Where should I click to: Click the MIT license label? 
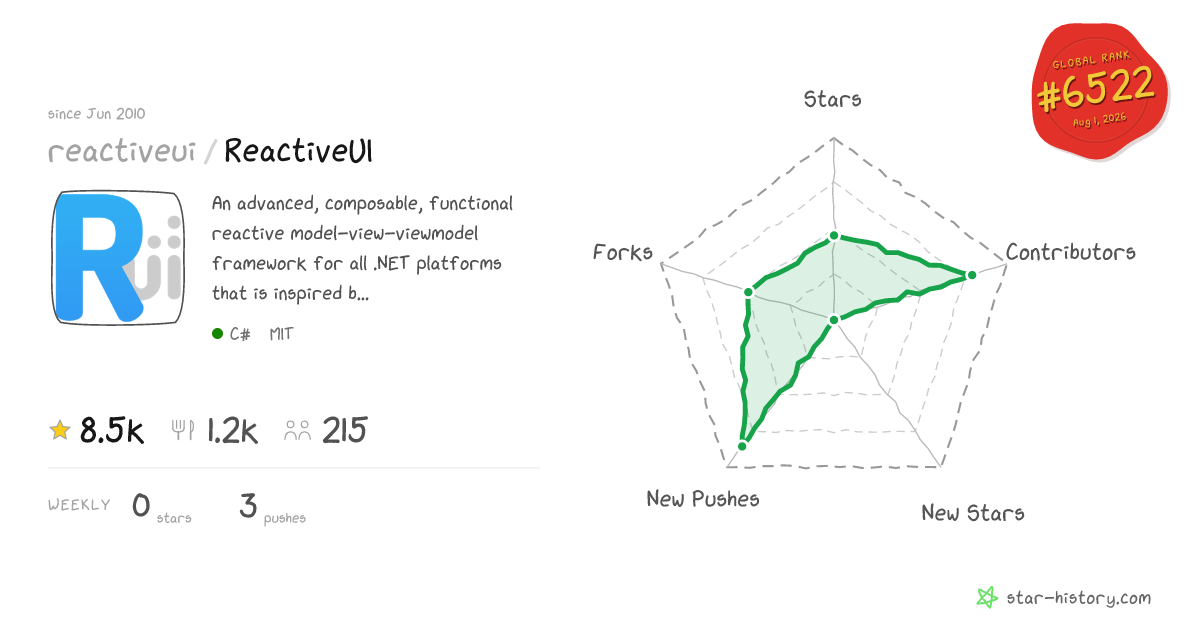click(x=281, y=334)
